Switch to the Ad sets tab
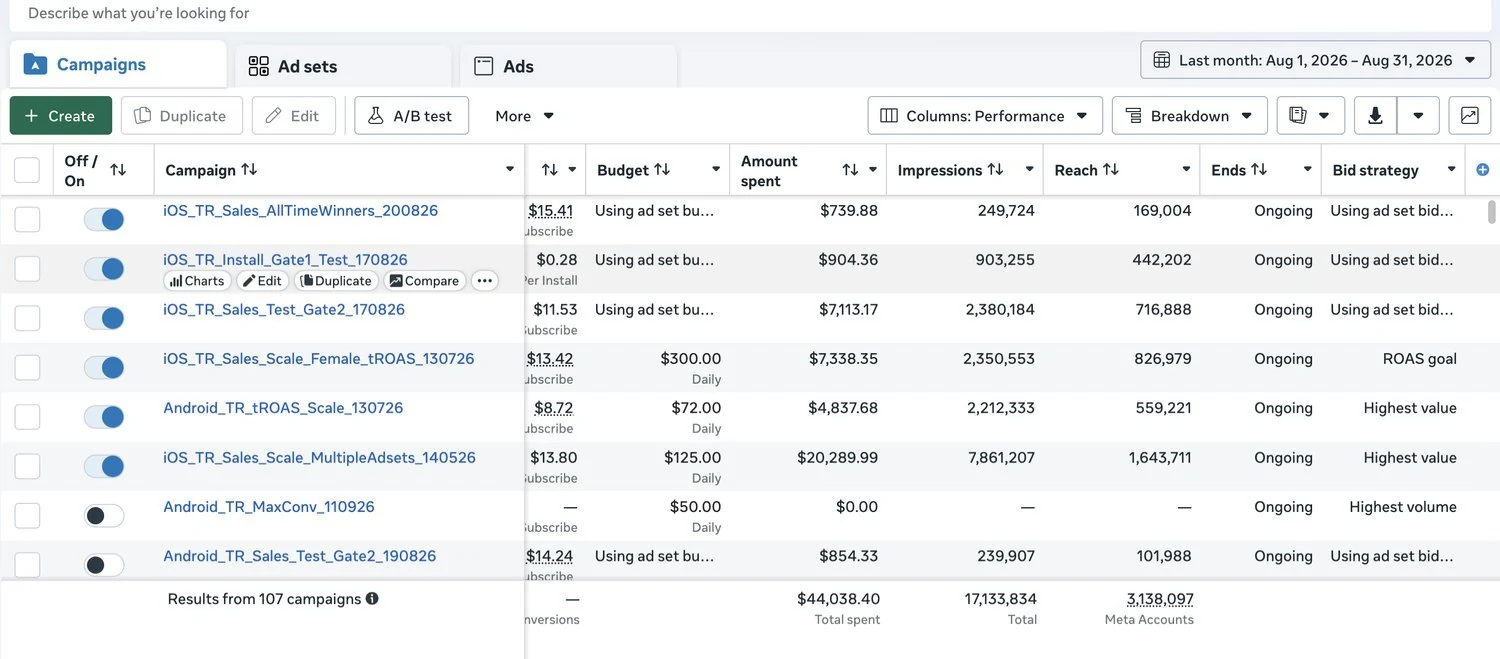Image resolution: width=1500 pixels, height=659 pixels. (x=343, y=67)
